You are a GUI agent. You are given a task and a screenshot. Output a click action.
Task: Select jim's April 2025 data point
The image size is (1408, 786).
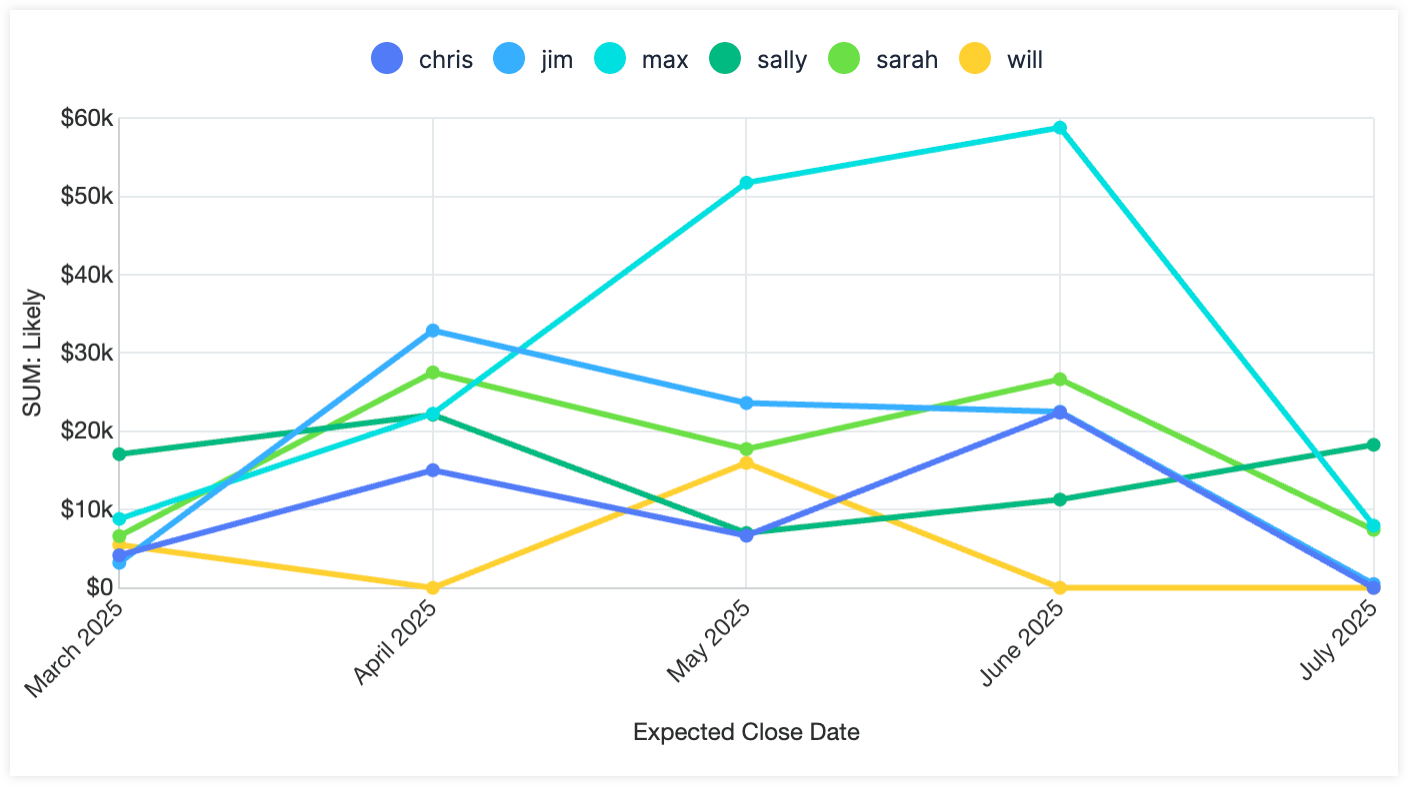click(x=433, y=331)
